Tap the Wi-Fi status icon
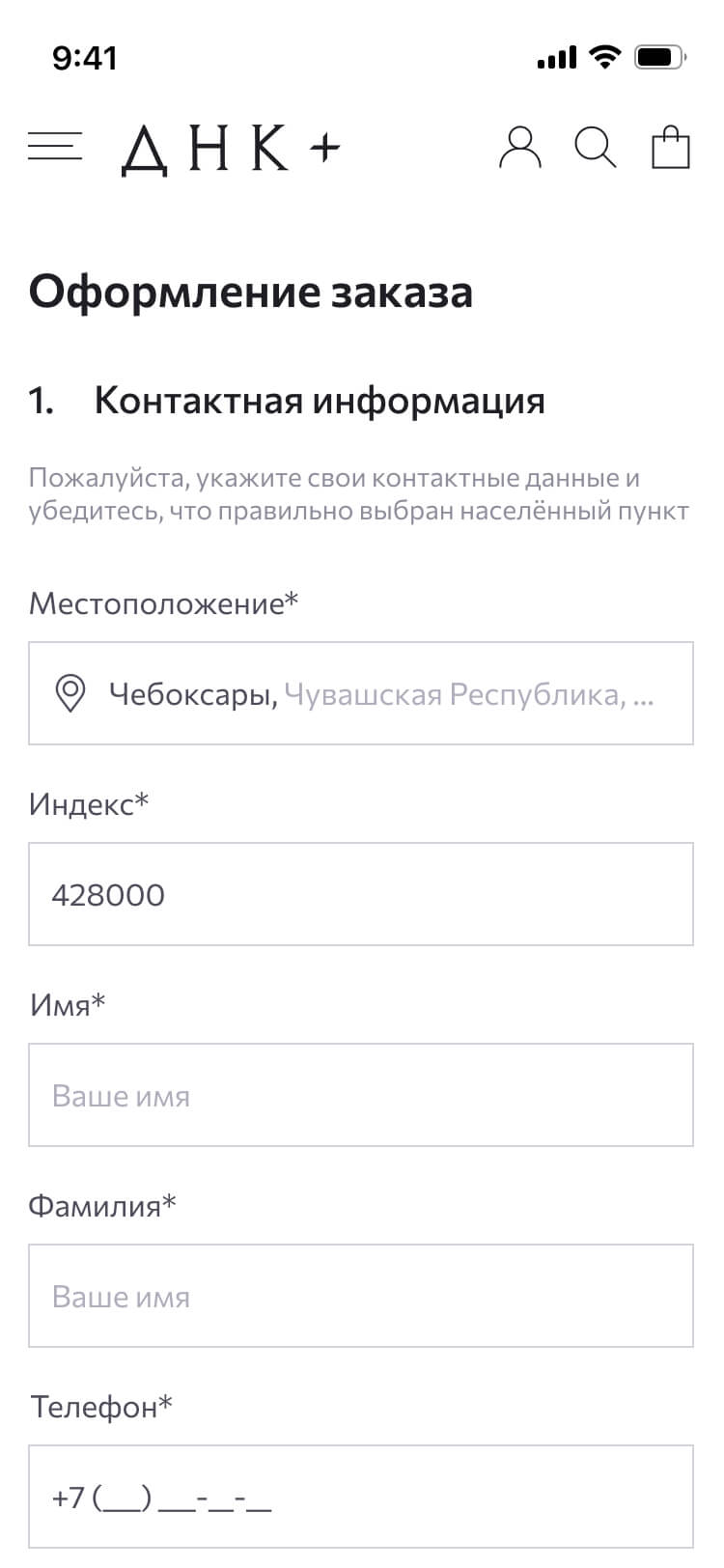This screenshot has width=724, height=1568. pos(606,58)
